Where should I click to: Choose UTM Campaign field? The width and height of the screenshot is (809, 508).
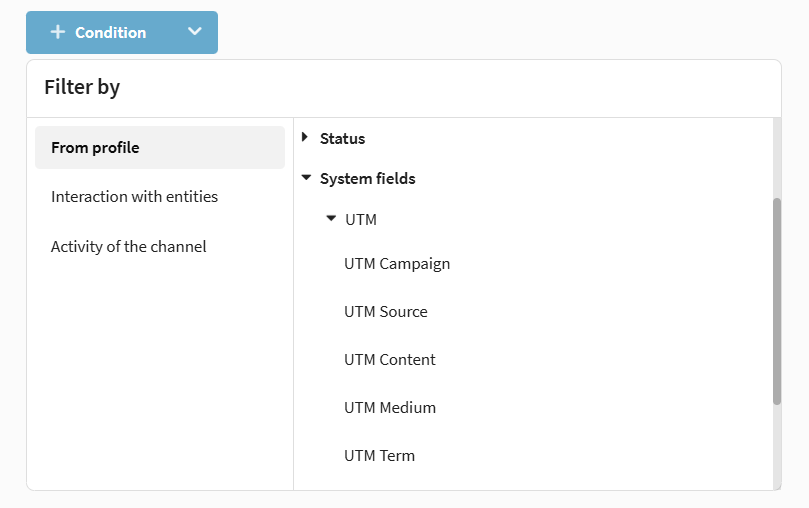pos(397,264)
